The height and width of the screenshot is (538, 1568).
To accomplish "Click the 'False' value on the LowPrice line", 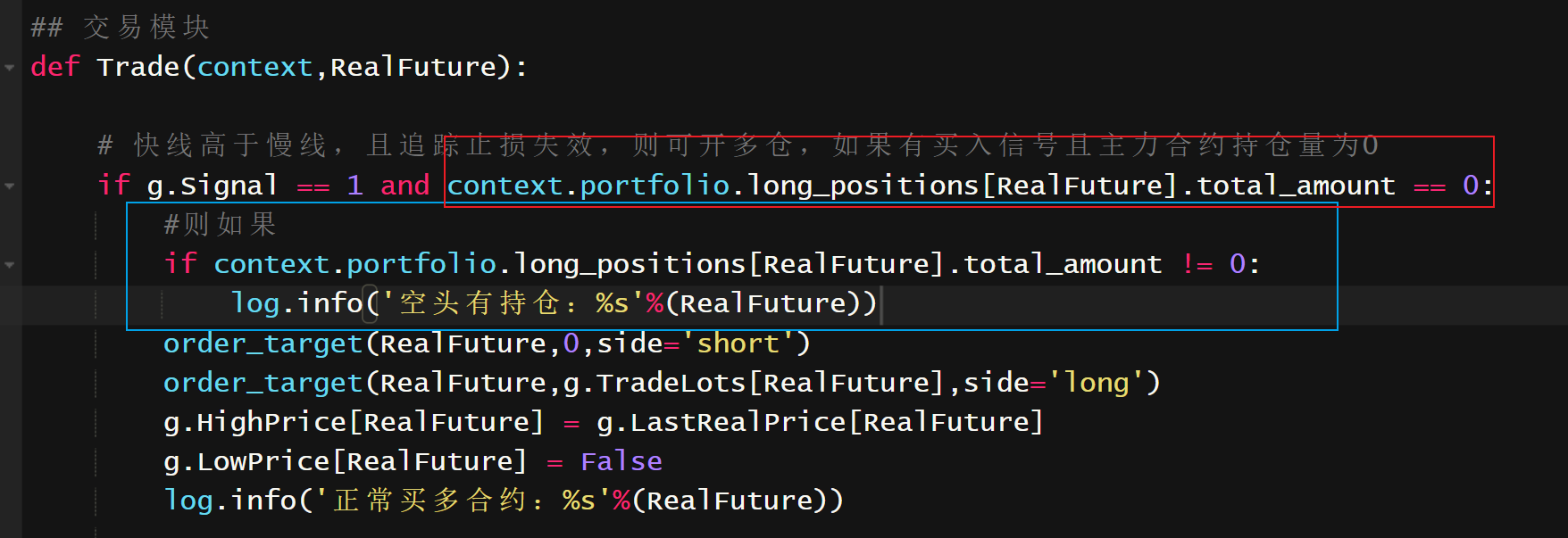I will tap(621, 461).
